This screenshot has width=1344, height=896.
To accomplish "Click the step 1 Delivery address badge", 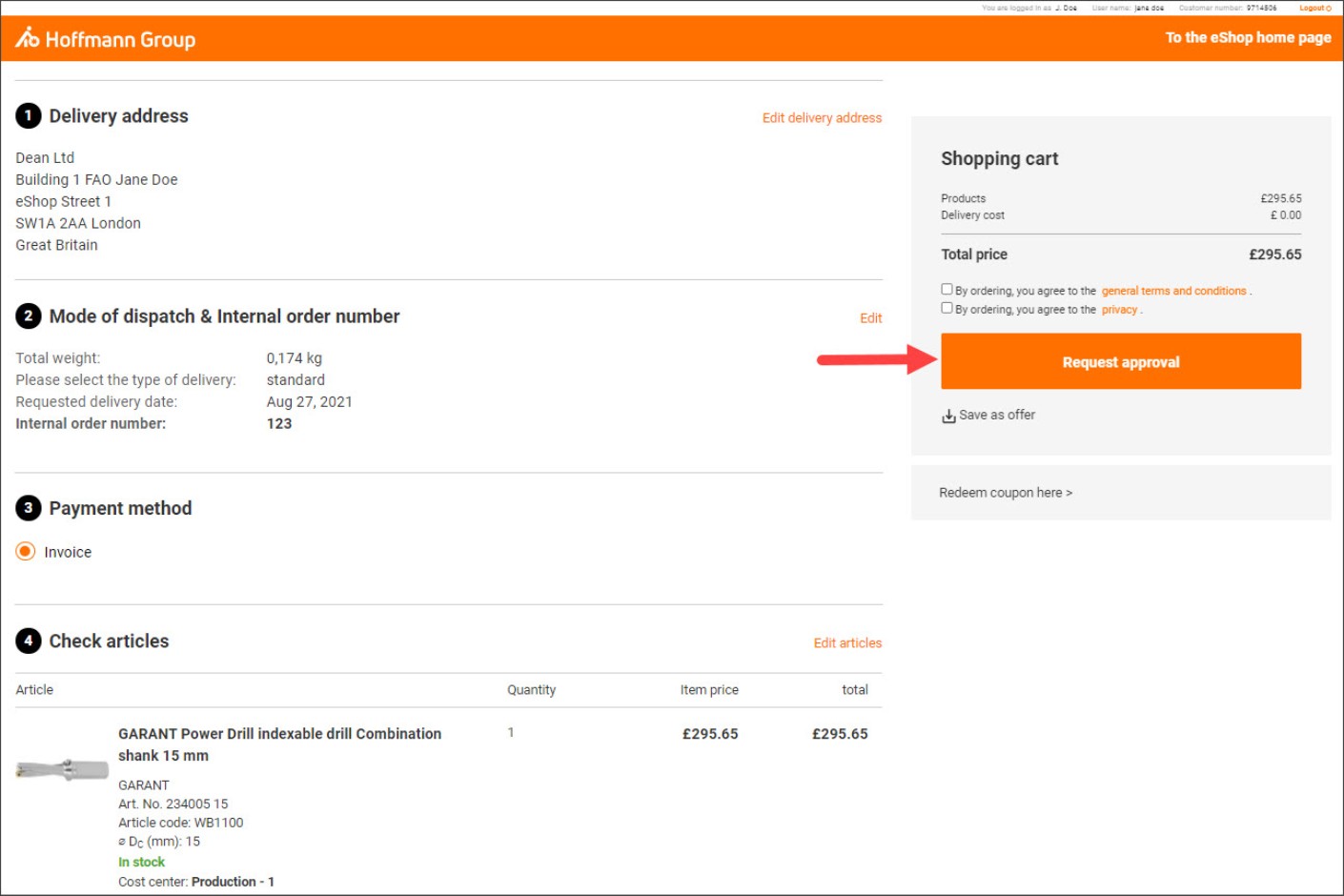I will click(x=28, y=115).
